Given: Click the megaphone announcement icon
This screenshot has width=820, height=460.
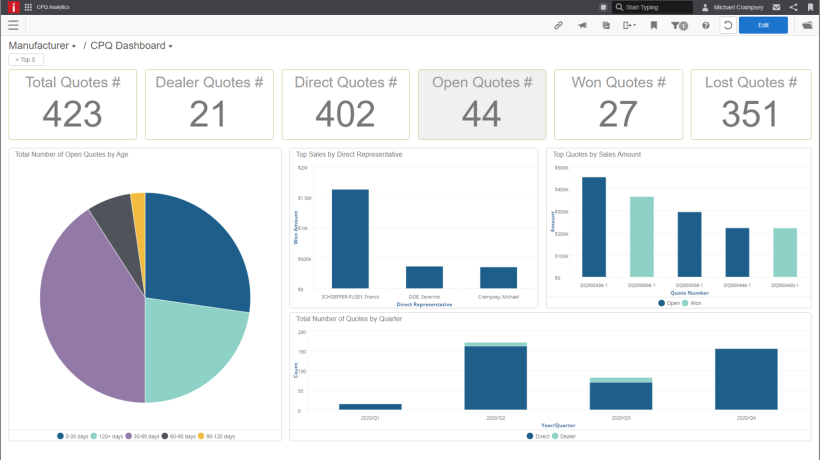Looking at the screenshot, I should [x=582, y=25].
